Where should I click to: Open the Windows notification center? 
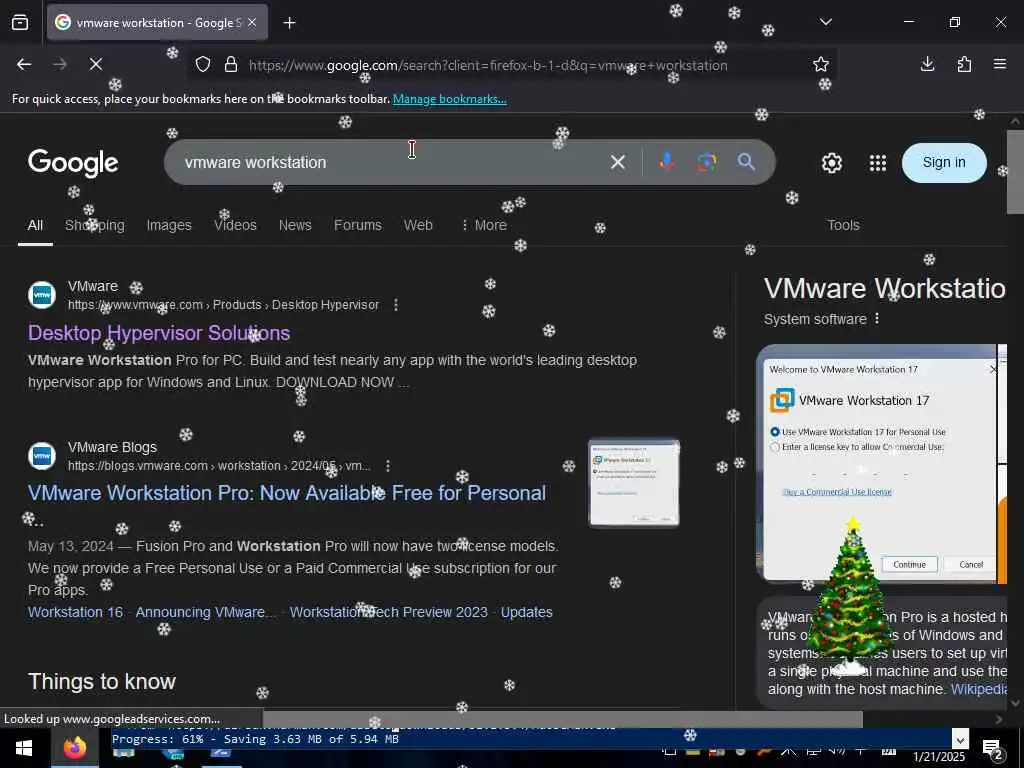(993, 750)
